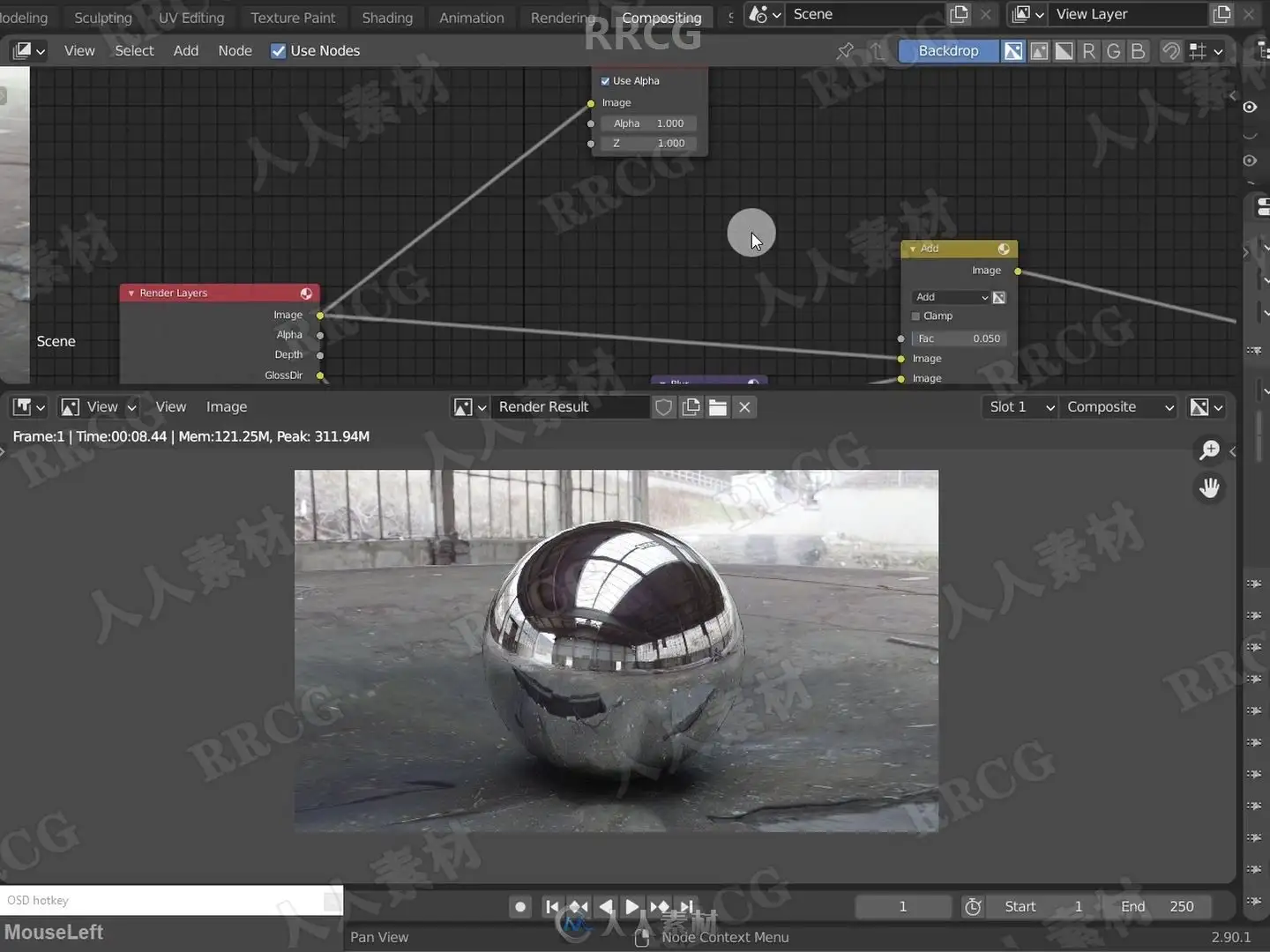Open the Texture Paint workspace tab

pos(293,18)
